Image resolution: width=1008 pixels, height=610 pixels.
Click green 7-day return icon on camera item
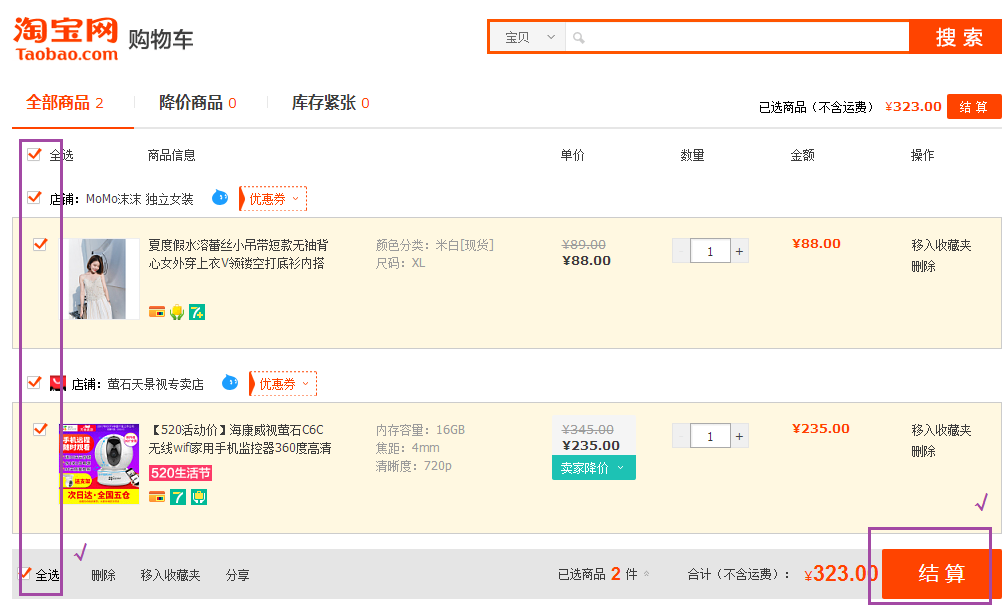coord(177,497)
